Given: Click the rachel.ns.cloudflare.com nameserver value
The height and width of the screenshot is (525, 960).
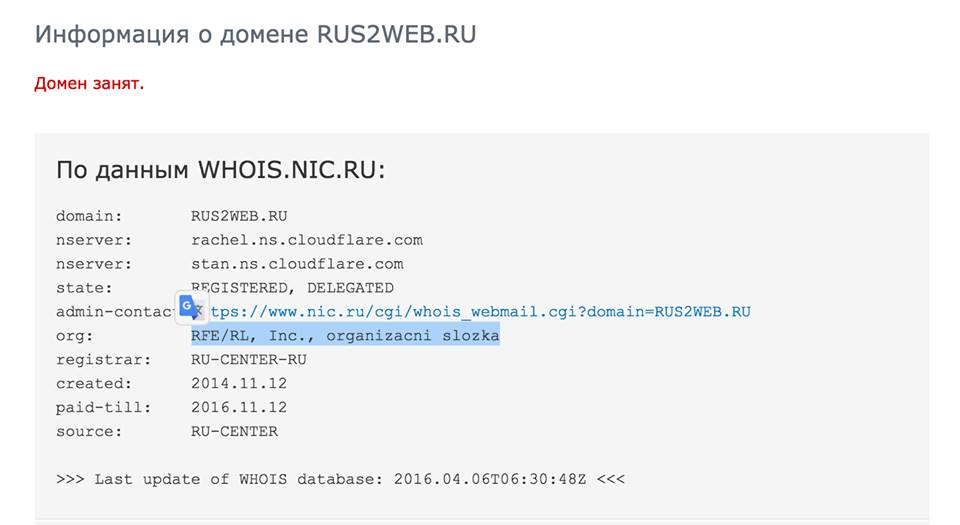Looking at the screenshot, I should [307, 240].
